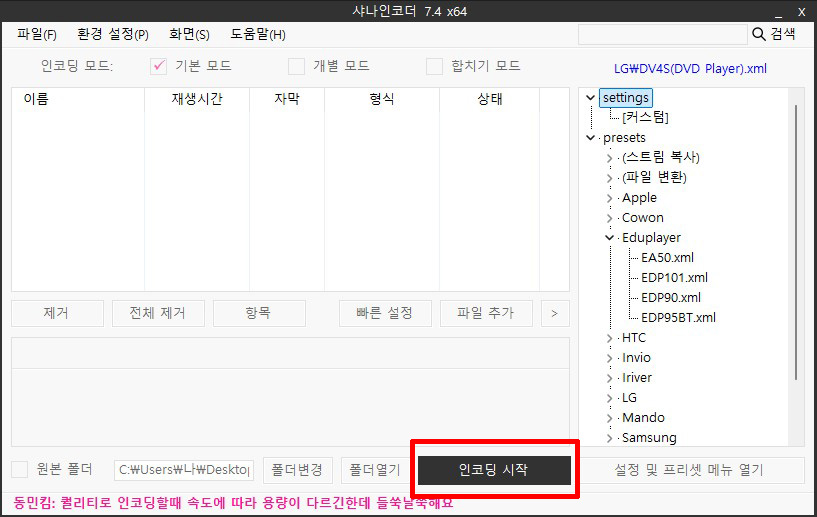Collapse the presets tree node
The width and height of the screenshot is (817, 517).
(x=590, y=138)
